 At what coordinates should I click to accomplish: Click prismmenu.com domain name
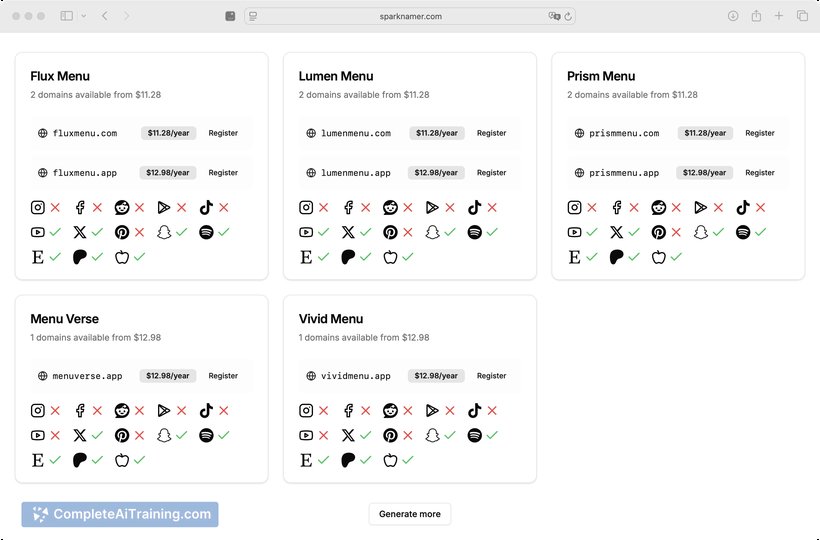pyautogui.click(x=624, y=133)
